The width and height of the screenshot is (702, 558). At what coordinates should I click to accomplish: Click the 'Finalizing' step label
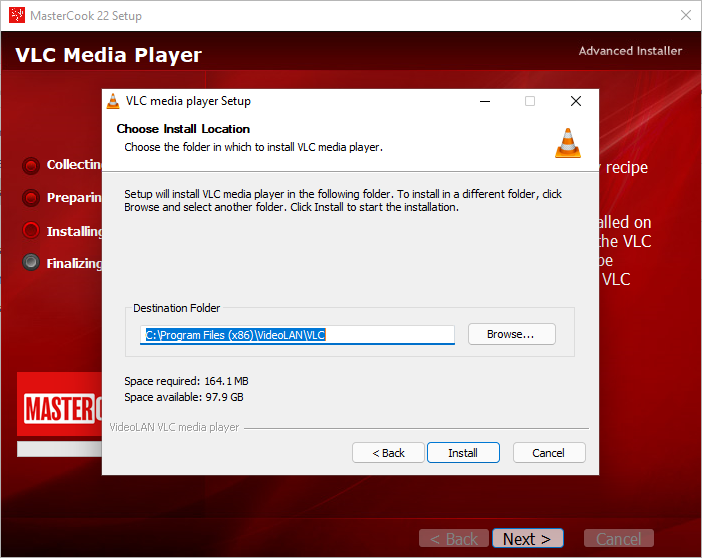(x=75, y=263)
